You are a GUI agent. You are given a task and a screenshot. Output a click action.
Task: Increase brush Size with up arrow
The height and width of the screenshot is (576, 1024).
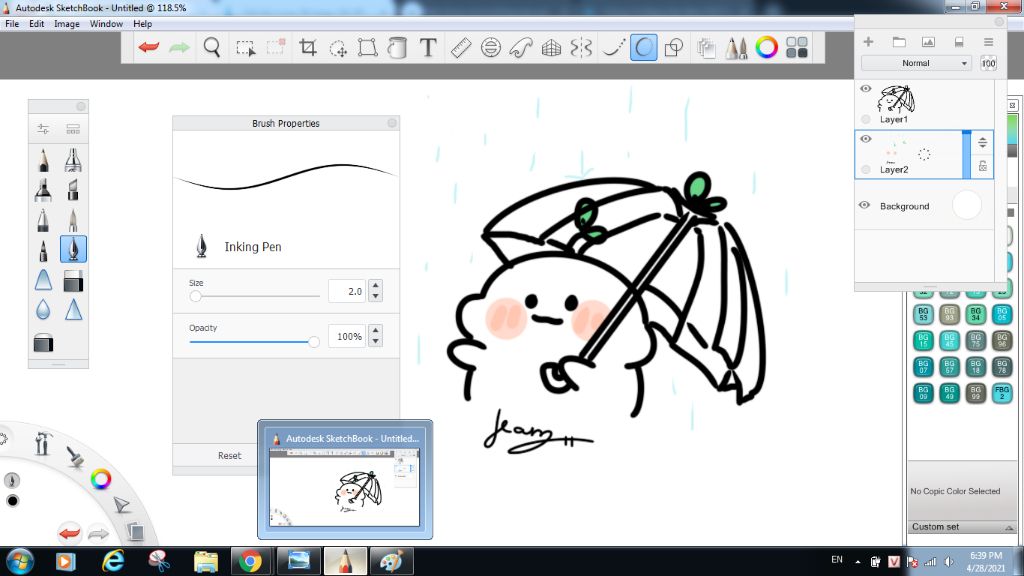click(376, 285)
